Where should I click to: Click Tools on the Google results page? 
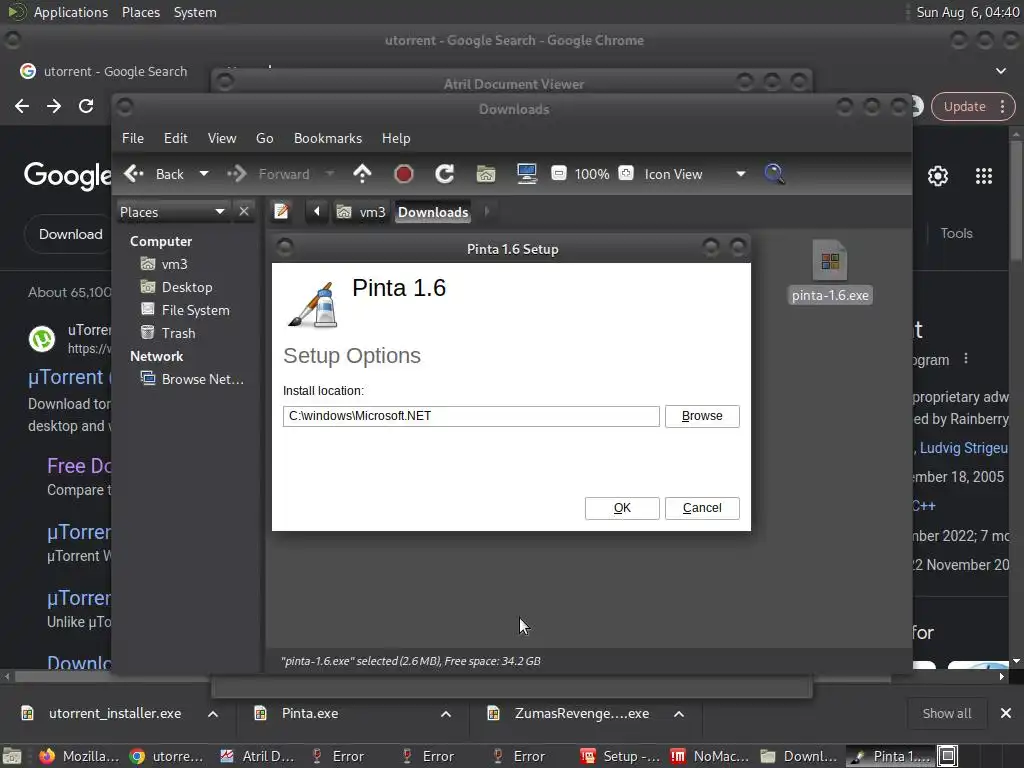[x=956, y=233]
